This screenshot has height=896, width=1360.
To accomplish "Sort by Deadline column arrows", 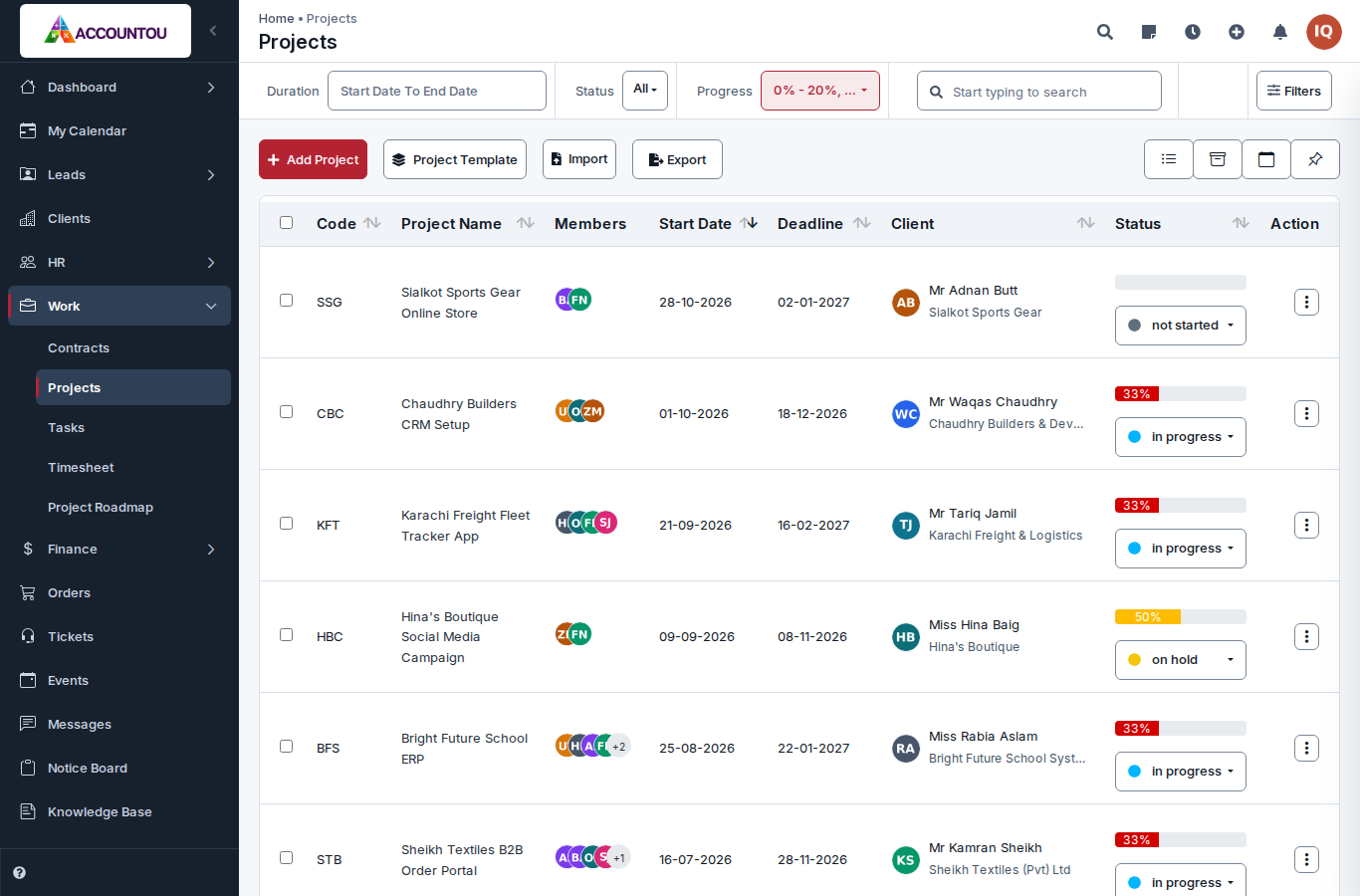I will click(x=862, y=223).
